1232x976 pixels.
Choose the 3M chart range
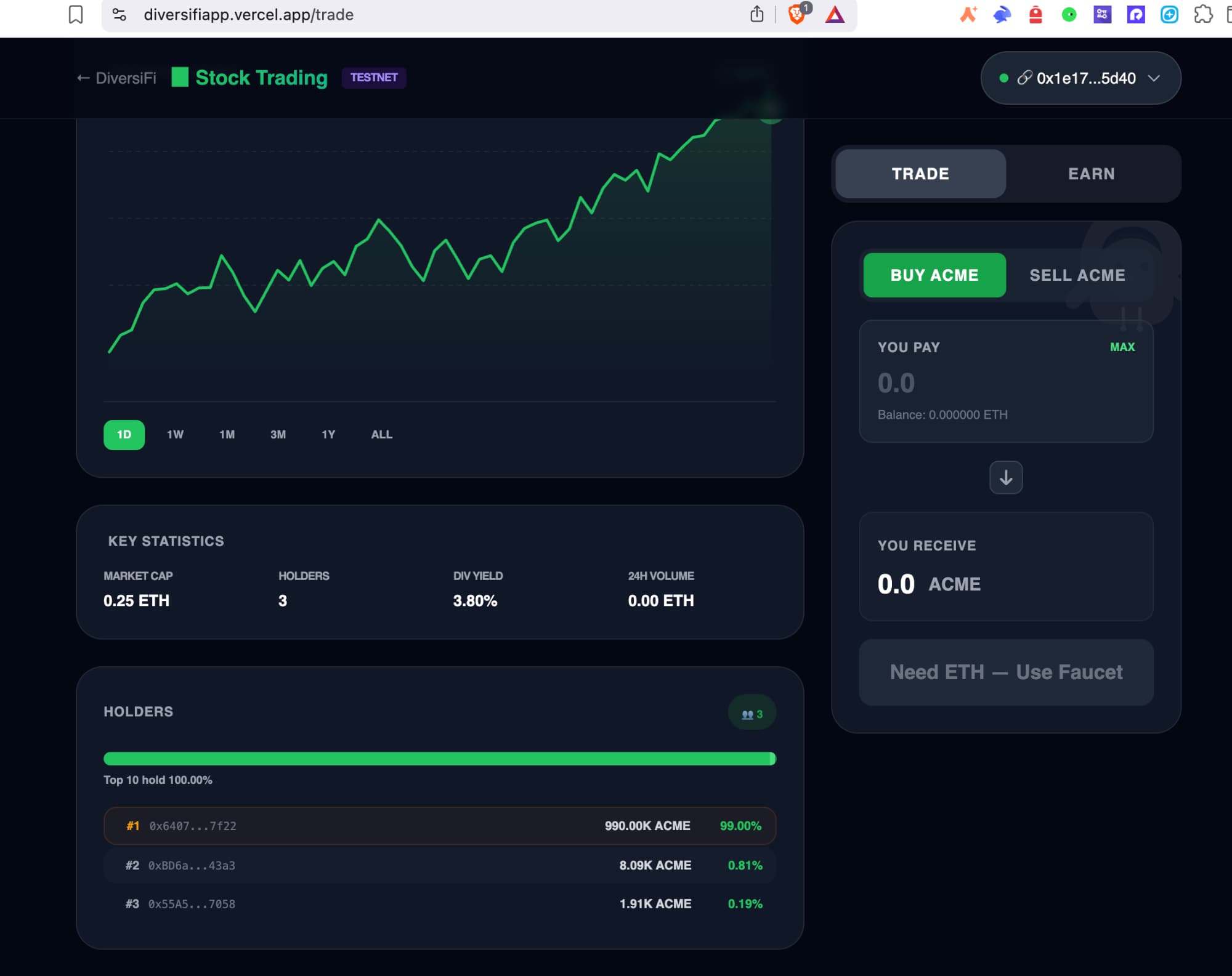pyautogui.click(x=278, y=435)
